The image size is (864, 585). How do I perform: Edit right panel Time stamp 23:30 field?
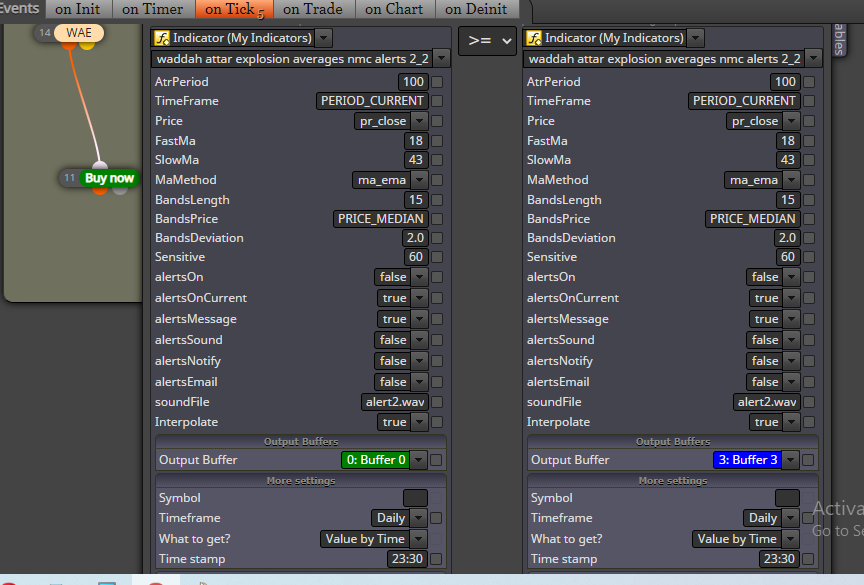coord(779,559)
